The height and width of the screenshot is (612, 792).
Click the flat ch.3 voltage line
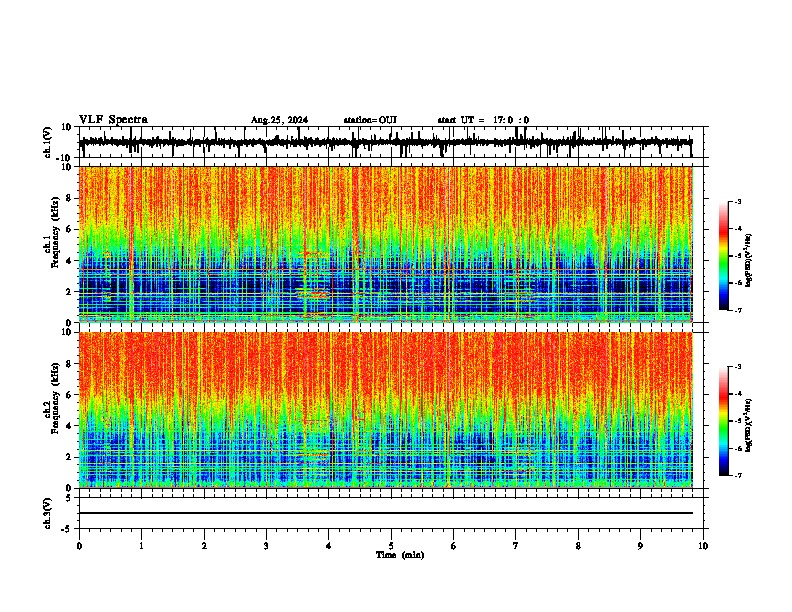(385, 513)
